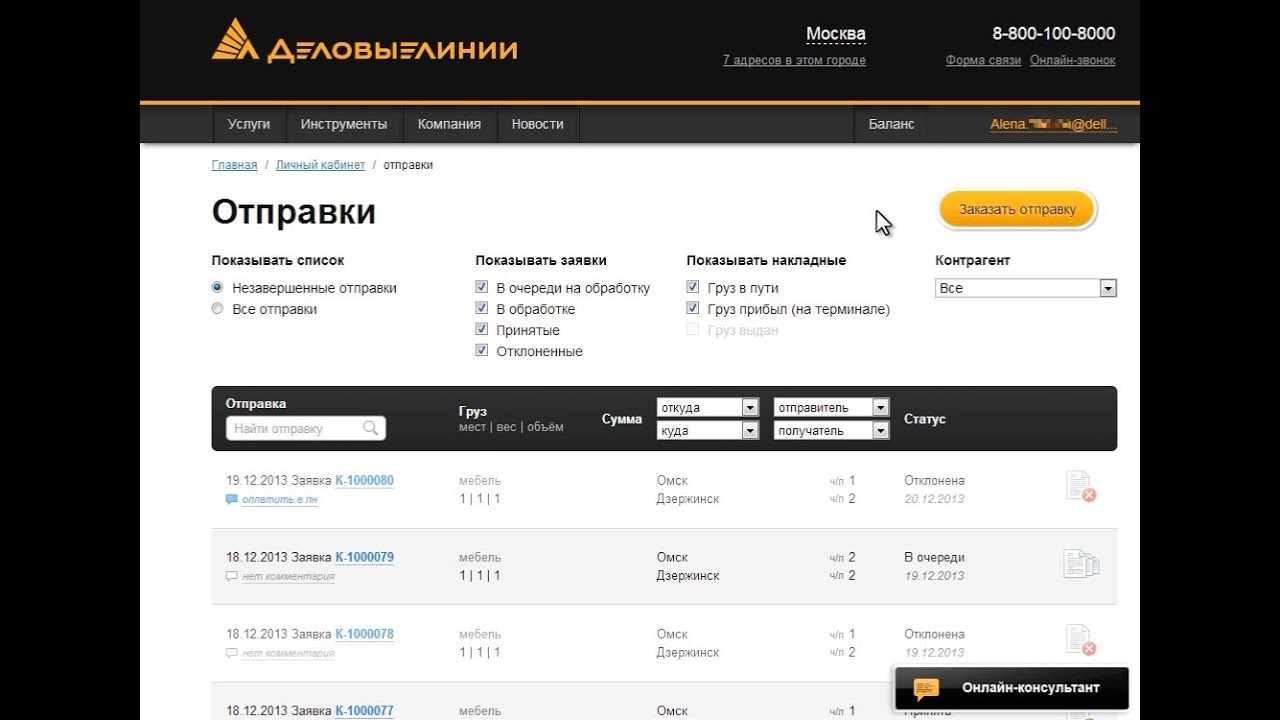
Task: Toggle Груз в пути checkbox
Action: [693, 287]
